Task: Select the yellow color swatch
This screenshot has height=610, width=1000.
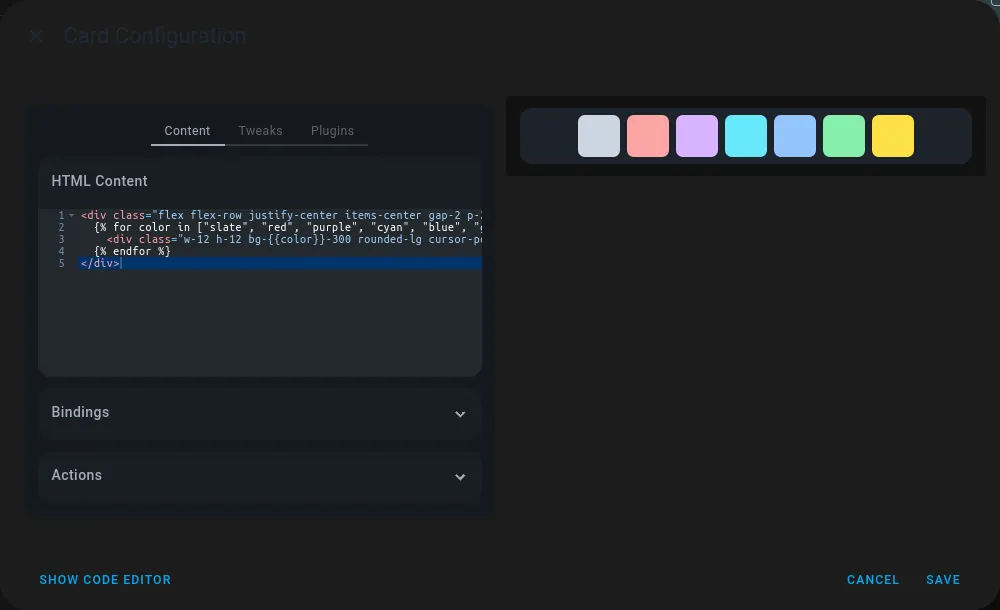Action: click(893, 136)
